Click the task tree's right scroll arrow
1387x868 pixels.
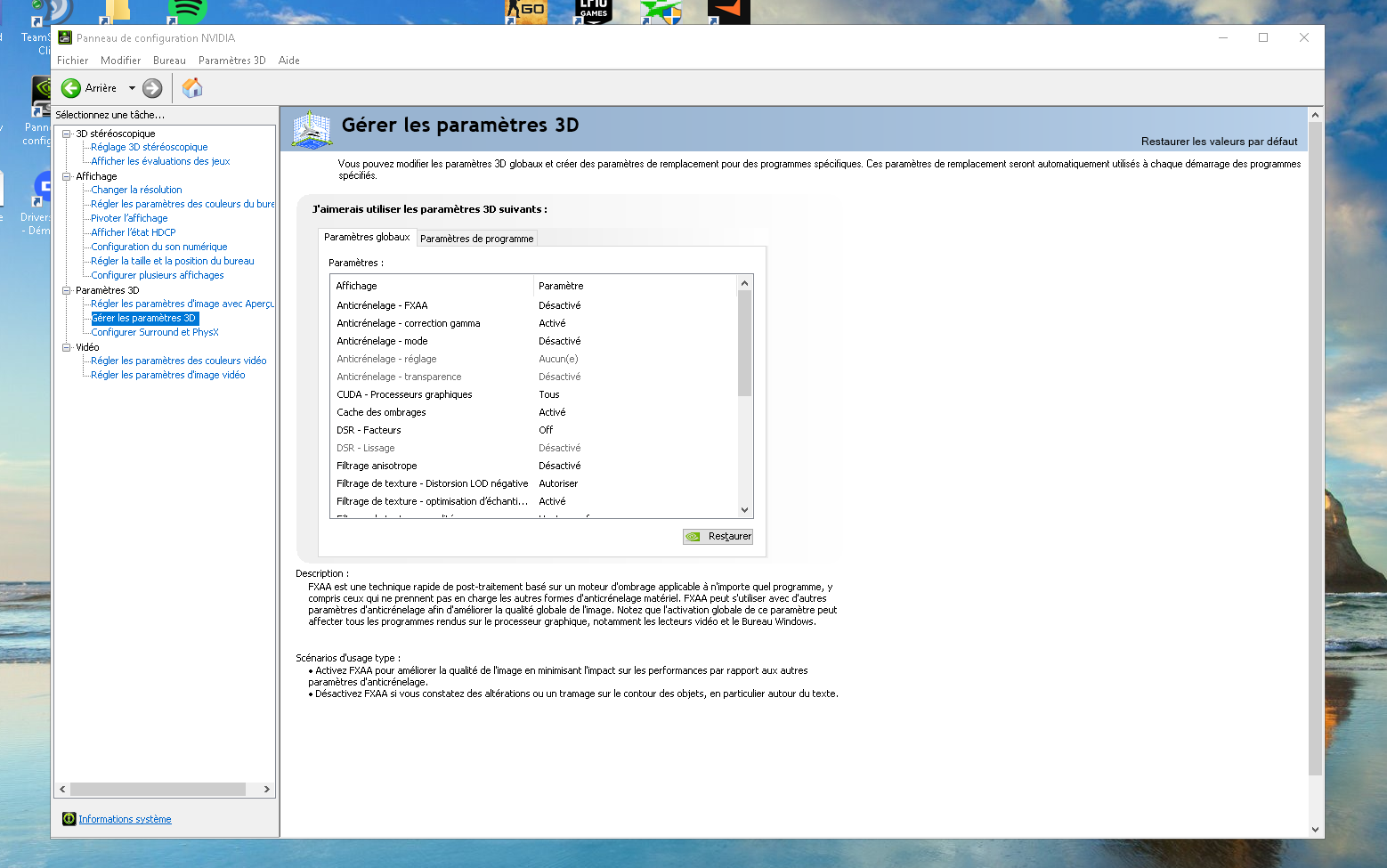(x=266, y=789)
